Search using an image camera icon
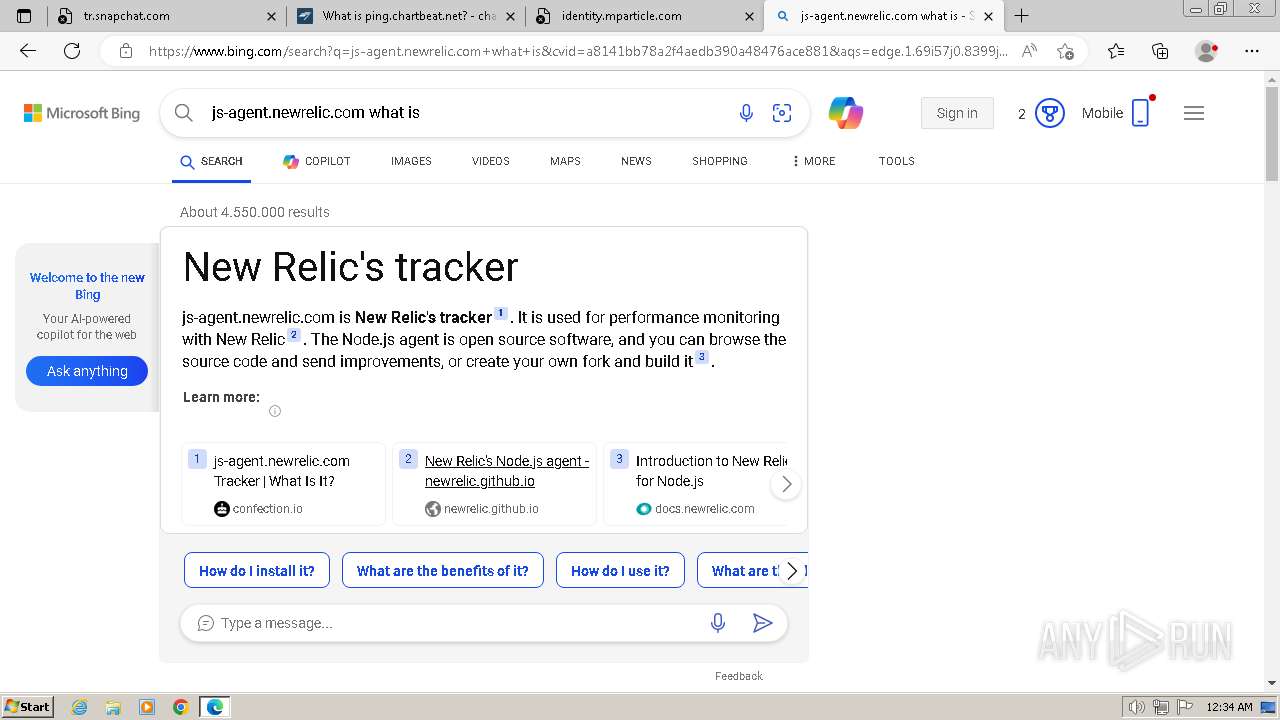The width and height of the screenshot is (1280, 720). click(782, 113)
